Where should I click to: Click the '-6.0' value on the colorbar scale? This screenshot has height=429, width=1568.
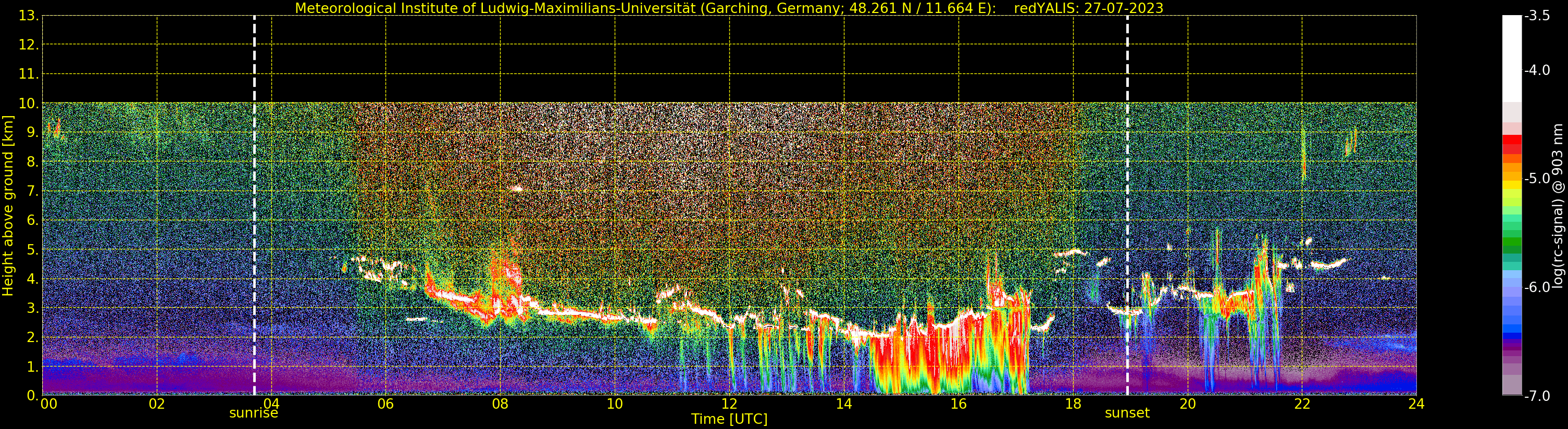click(1538, 287)
